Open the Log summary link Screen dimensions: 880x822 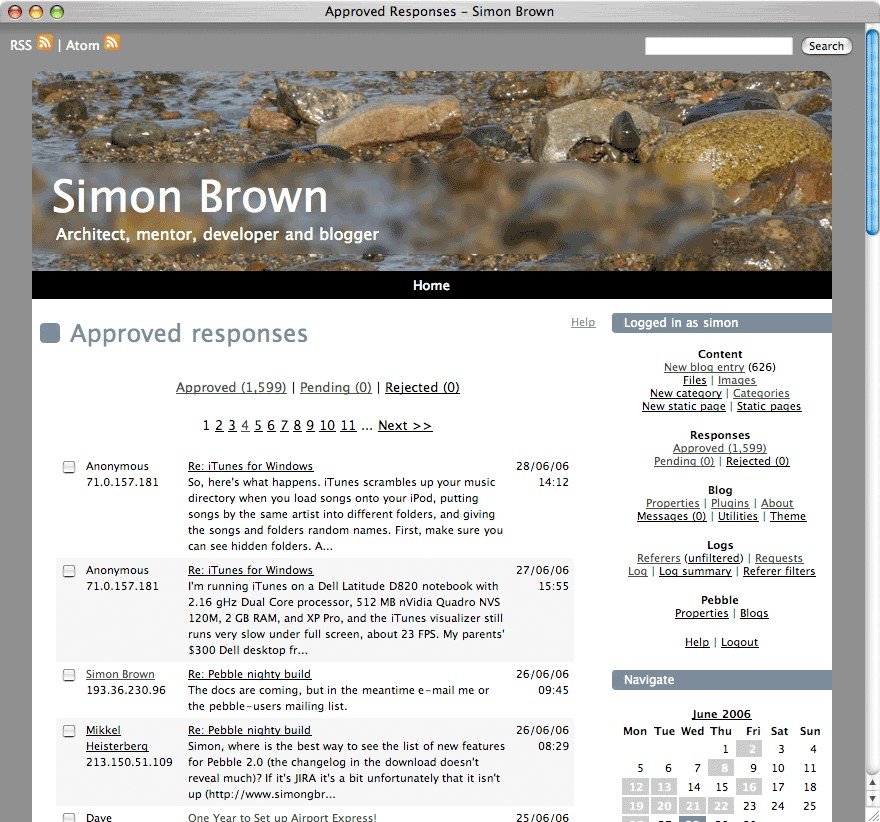pyautogui.click(x=695, y=571)
